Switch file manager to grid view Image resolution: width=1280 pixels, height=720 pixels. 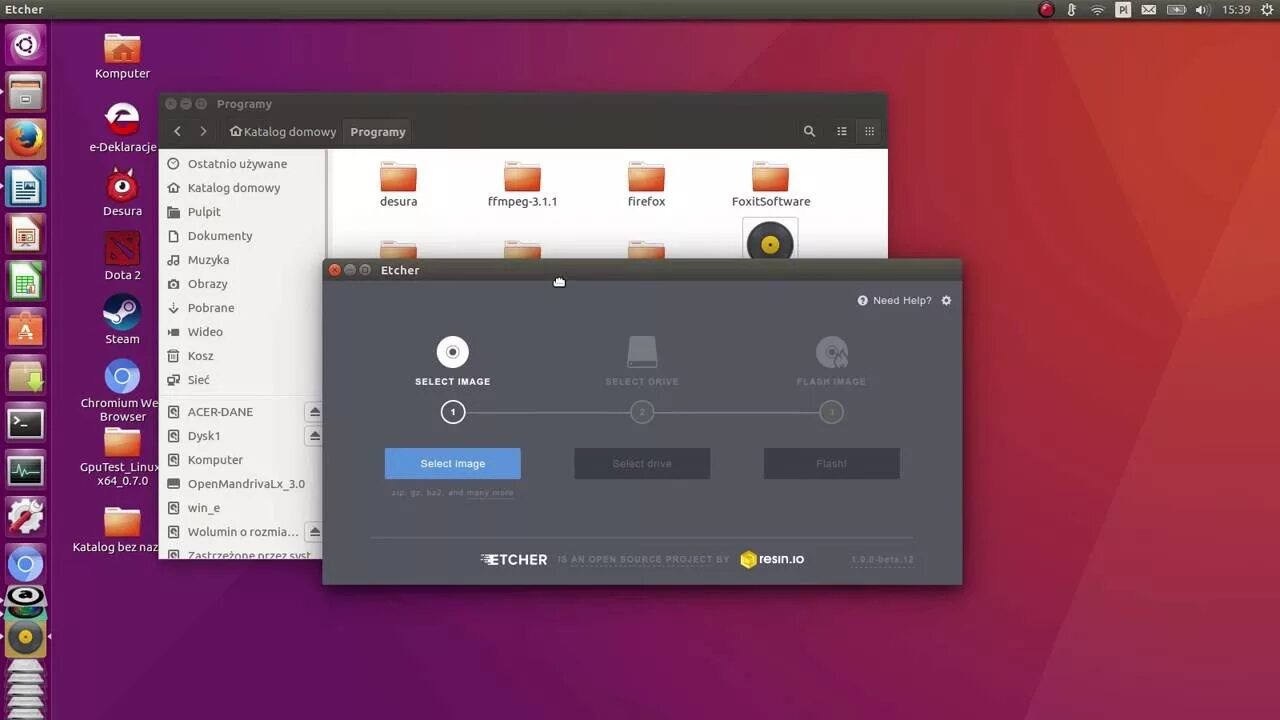869,131
